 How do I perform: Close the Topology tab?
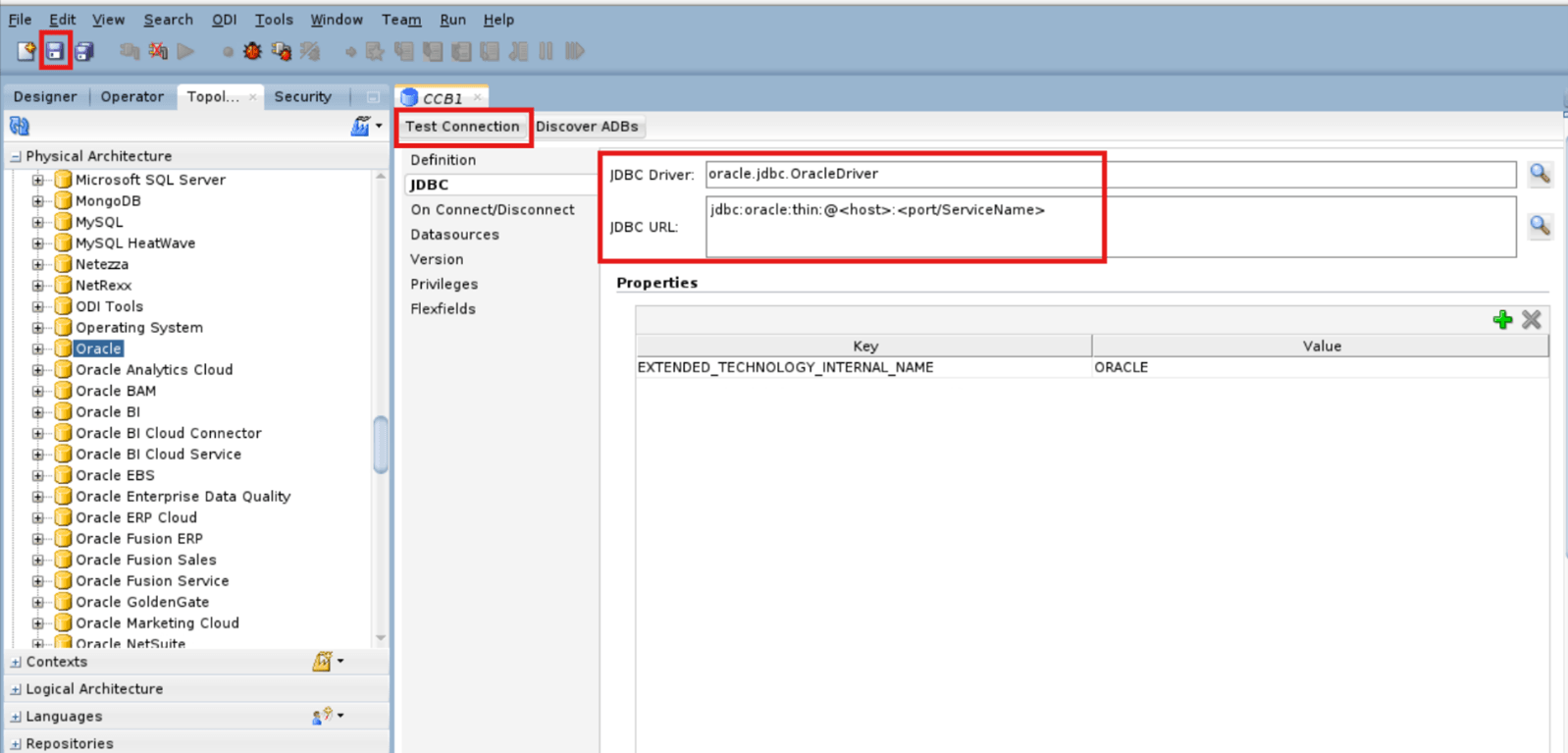click(253, 96)
